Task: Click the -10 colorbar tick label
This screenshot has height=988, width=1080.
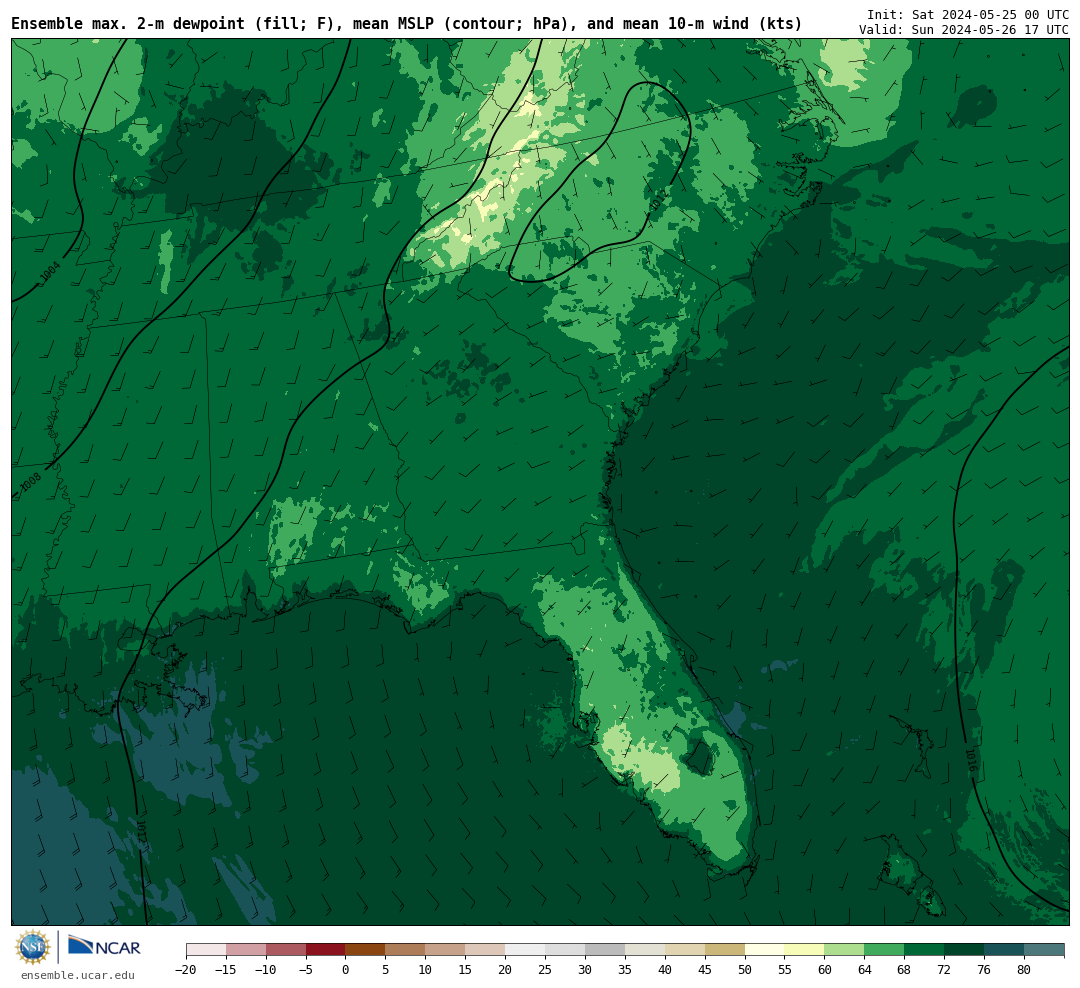Action: coord(266,970)
